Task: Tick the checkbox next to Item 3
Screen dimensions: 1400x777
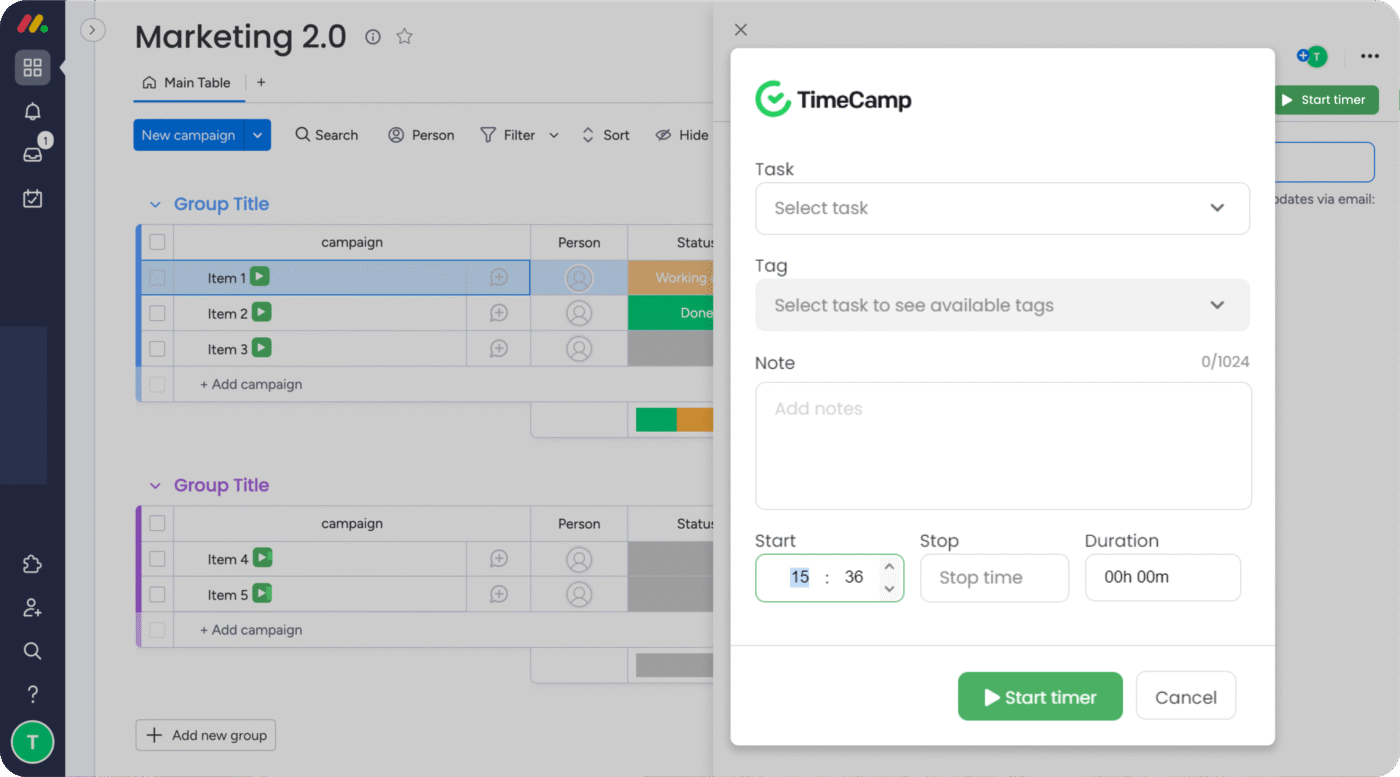Action: pyautogui.click(x=157, y=349)
